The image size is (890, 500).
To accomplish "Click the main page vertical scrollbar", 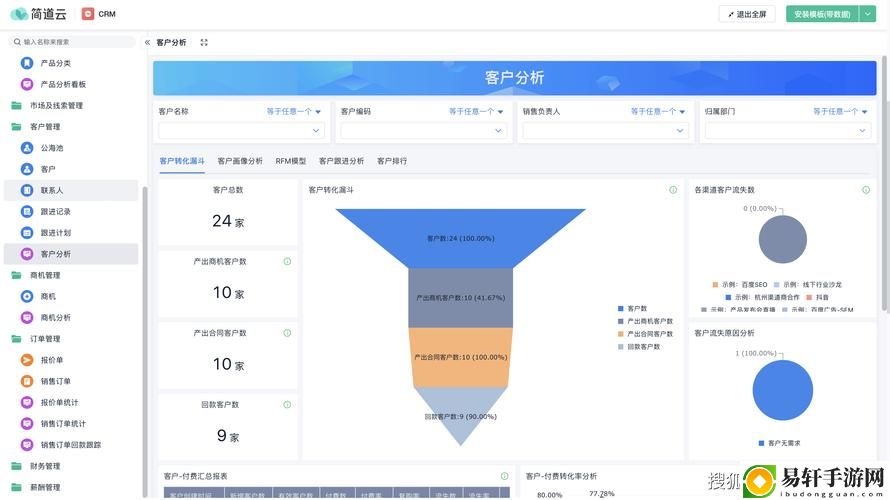I will pyautogui.click(x=884, y=183).
